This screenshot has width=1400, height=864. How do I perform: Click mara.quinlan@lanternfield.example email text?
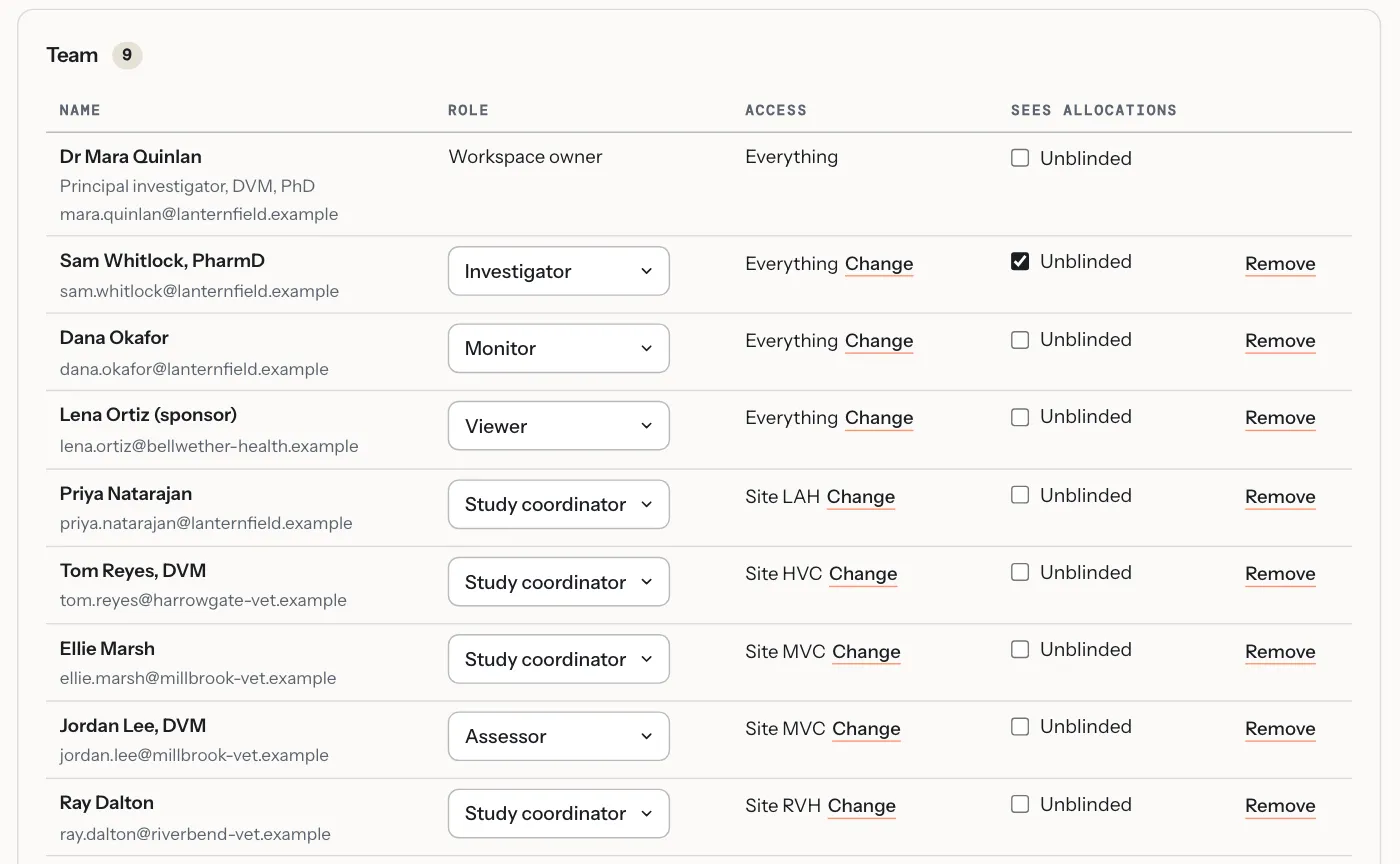tap(199, 214)
